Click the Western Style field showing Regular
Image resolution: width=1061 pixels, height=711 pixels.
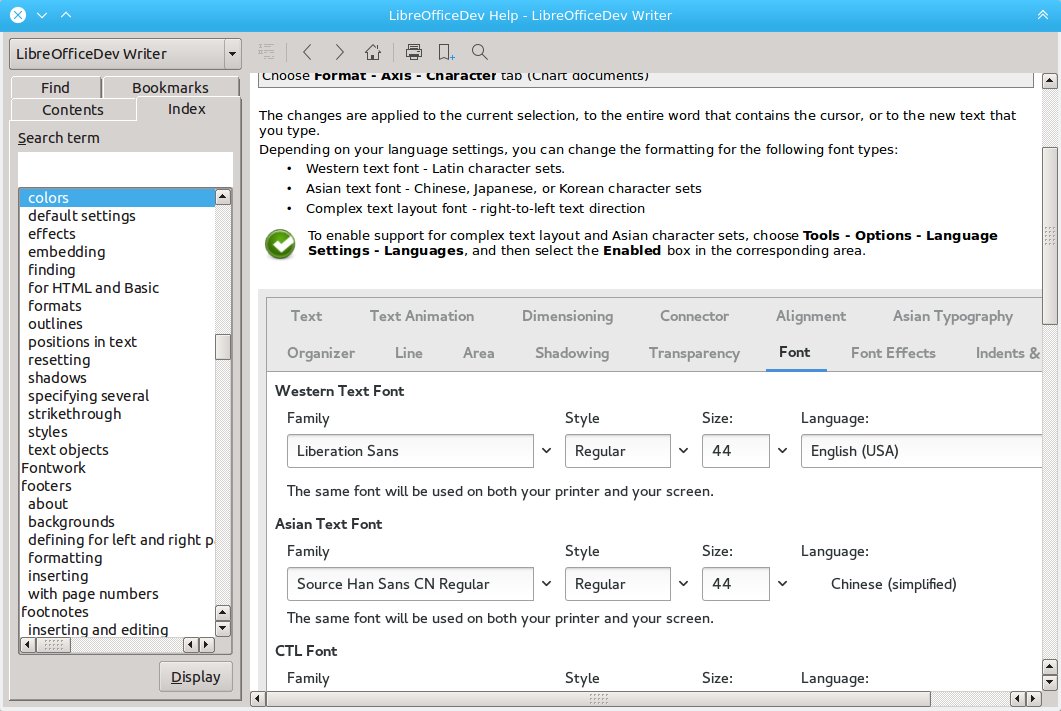(x=617, y=451)
